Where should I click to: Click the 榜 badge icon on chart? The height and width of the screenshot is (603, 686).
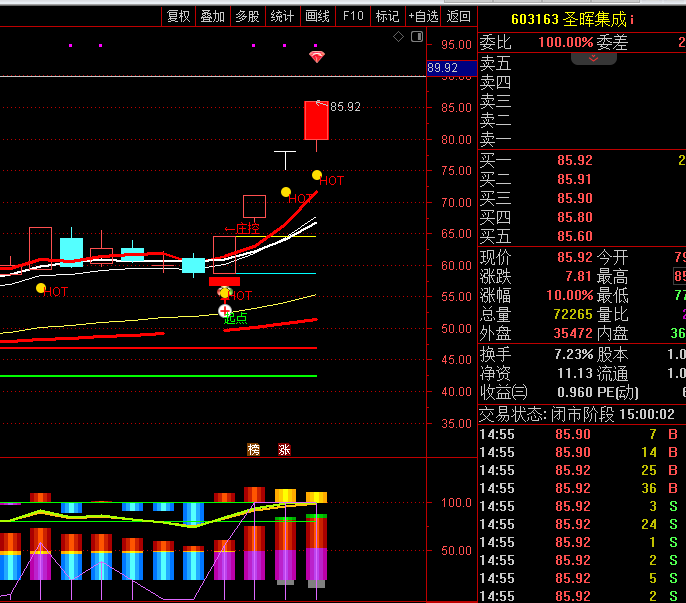pyautogui.click(x=253, y=449)
